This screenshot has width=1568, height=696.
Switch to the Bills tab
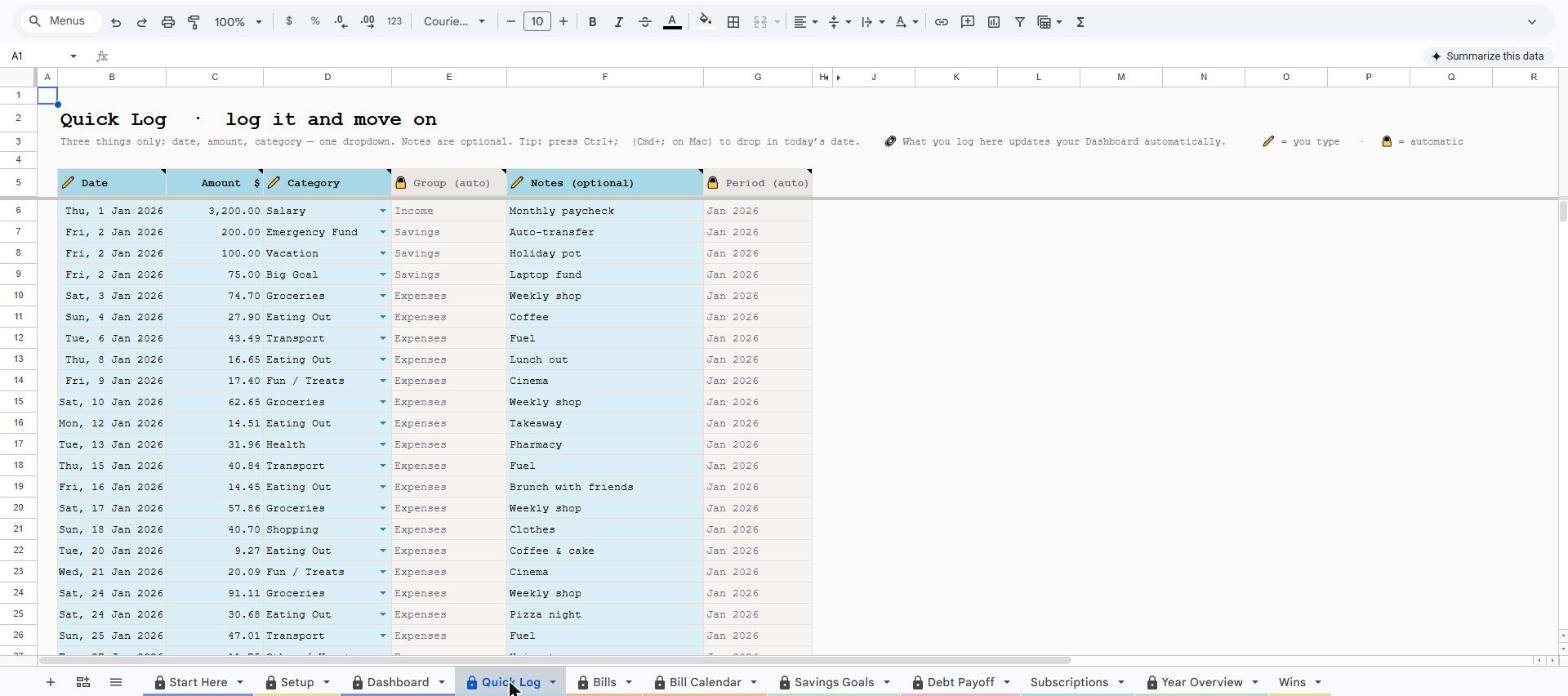coord(604,682)
